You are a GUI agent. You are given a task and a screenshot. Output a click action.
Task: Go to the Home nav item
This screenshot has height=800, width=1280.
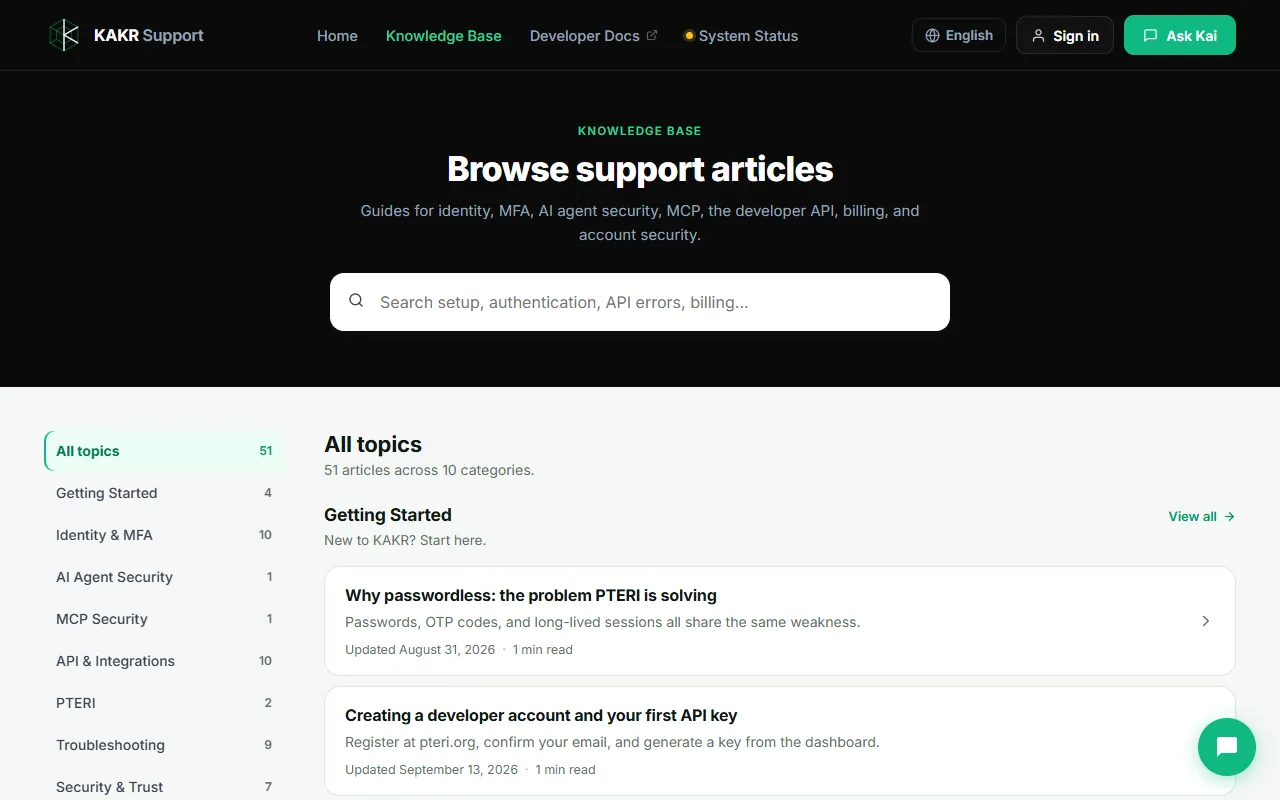(337, 36)
